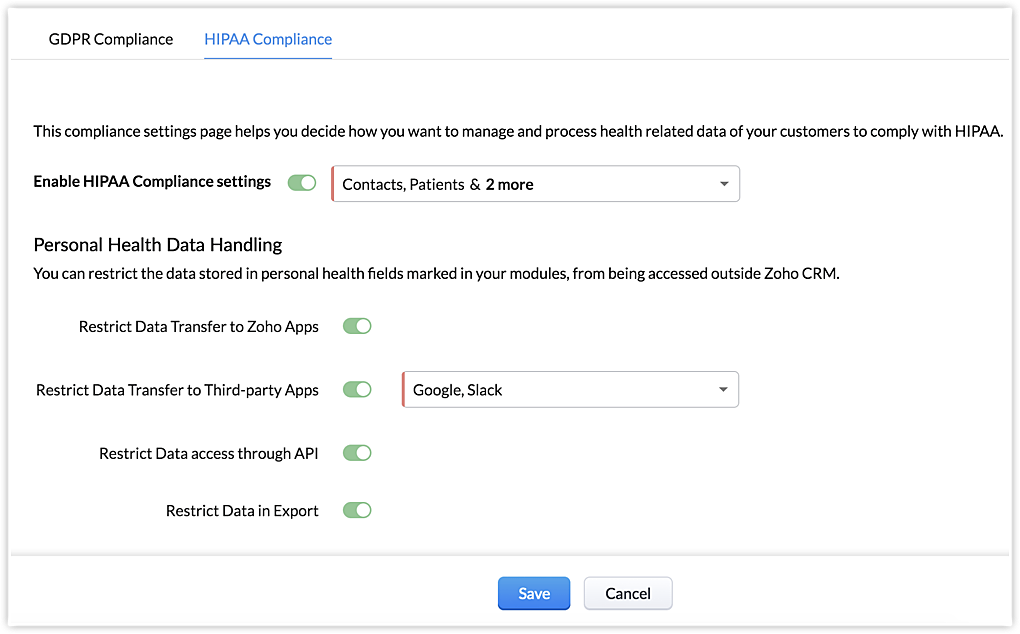The width and height of the screenshot is (1020, 634).
Task: Select the HIPAA Compliance tab
Action: (x=268, y=39)
